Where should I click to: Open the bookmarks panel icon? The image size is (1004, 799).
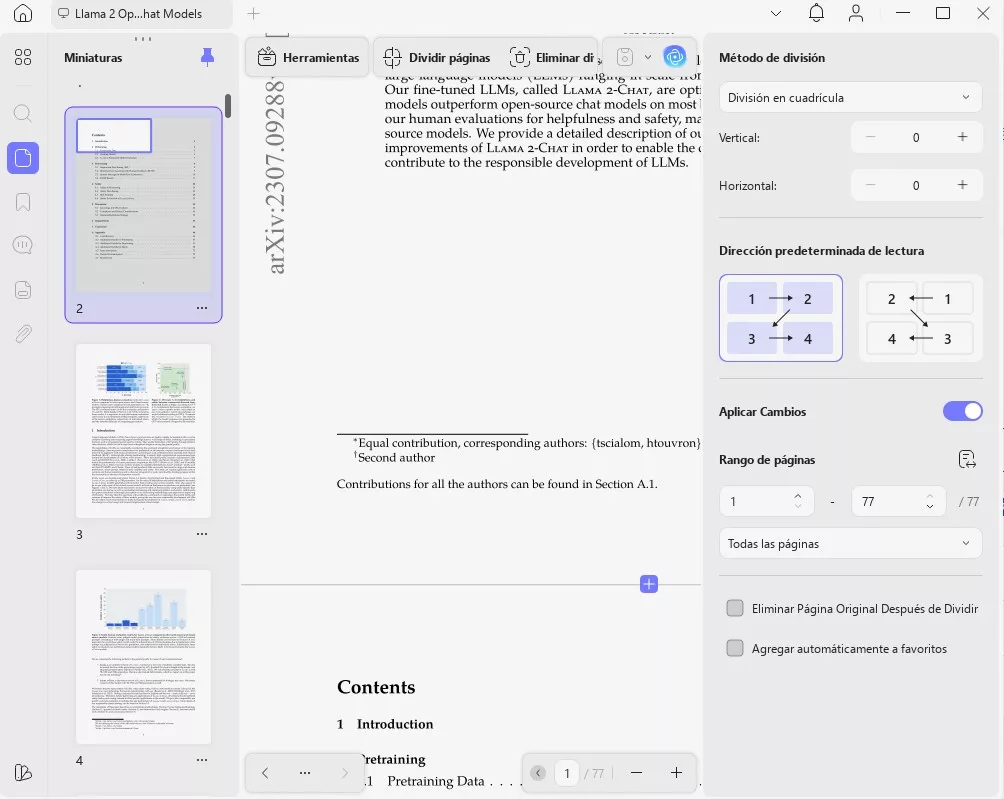(x=22, y=202)
